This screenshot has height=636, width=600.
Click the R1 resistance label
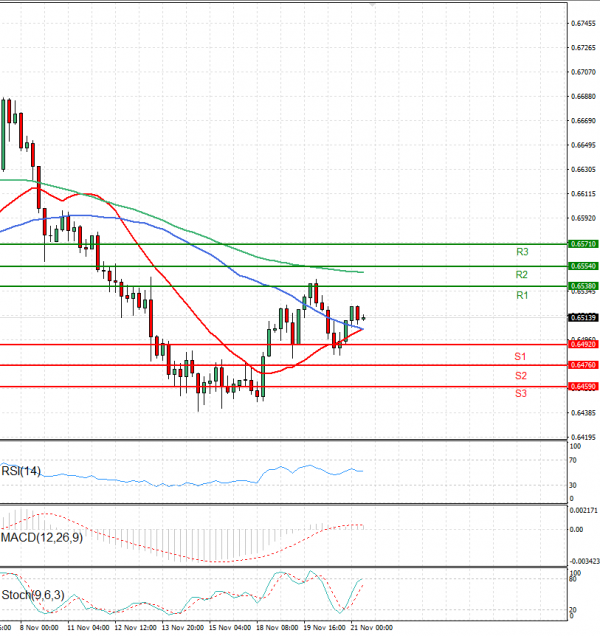(x=522, y=296)
